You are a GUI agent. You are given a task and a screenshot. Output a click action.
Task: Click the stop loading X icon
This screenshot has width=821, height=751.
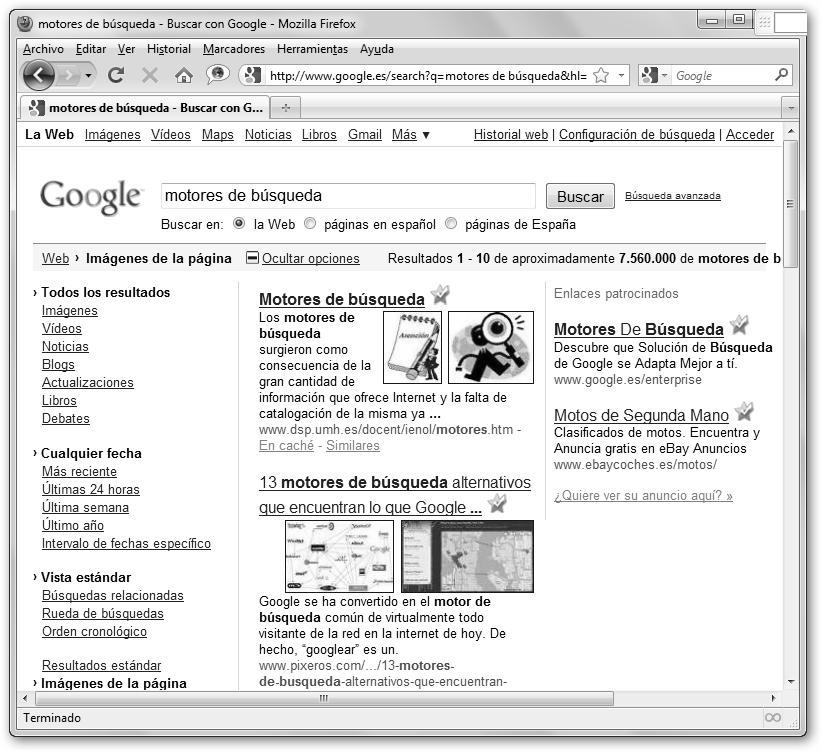pyautogui.click(x=150, y=75)
